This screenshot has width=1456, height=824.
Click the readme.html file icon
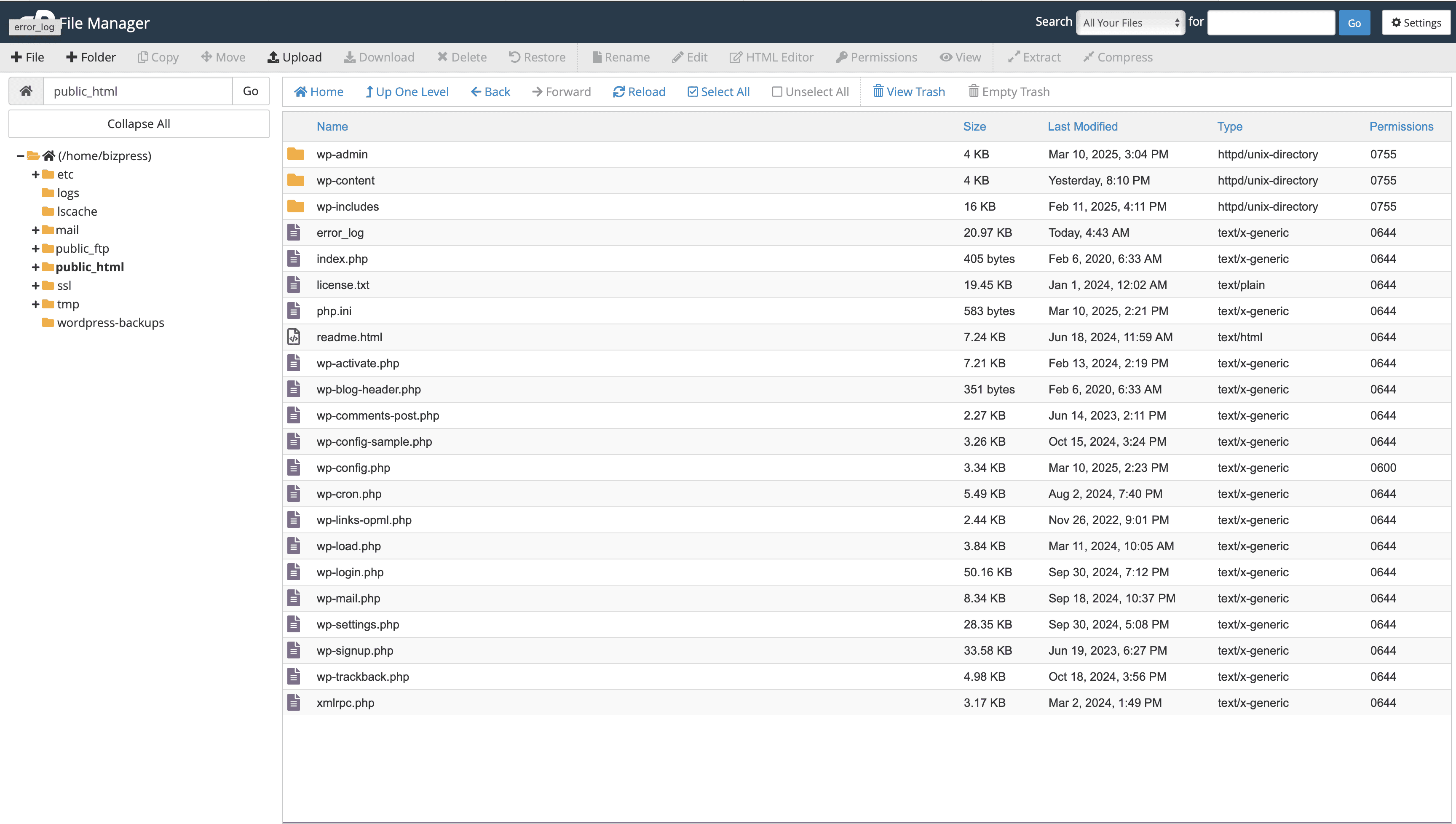294,337
